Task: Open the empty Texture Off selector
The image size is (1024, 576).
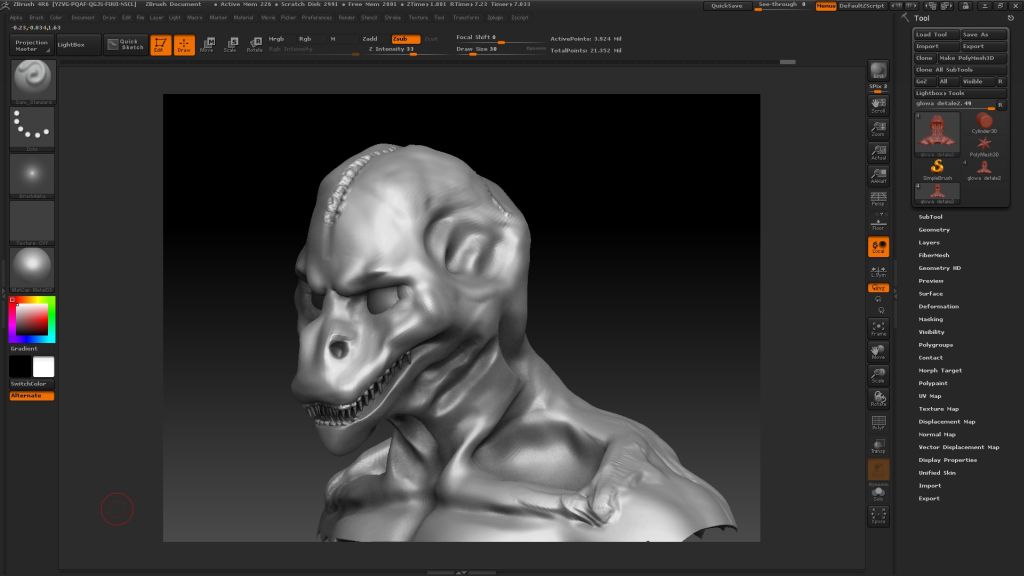Action: click(32, 222)
